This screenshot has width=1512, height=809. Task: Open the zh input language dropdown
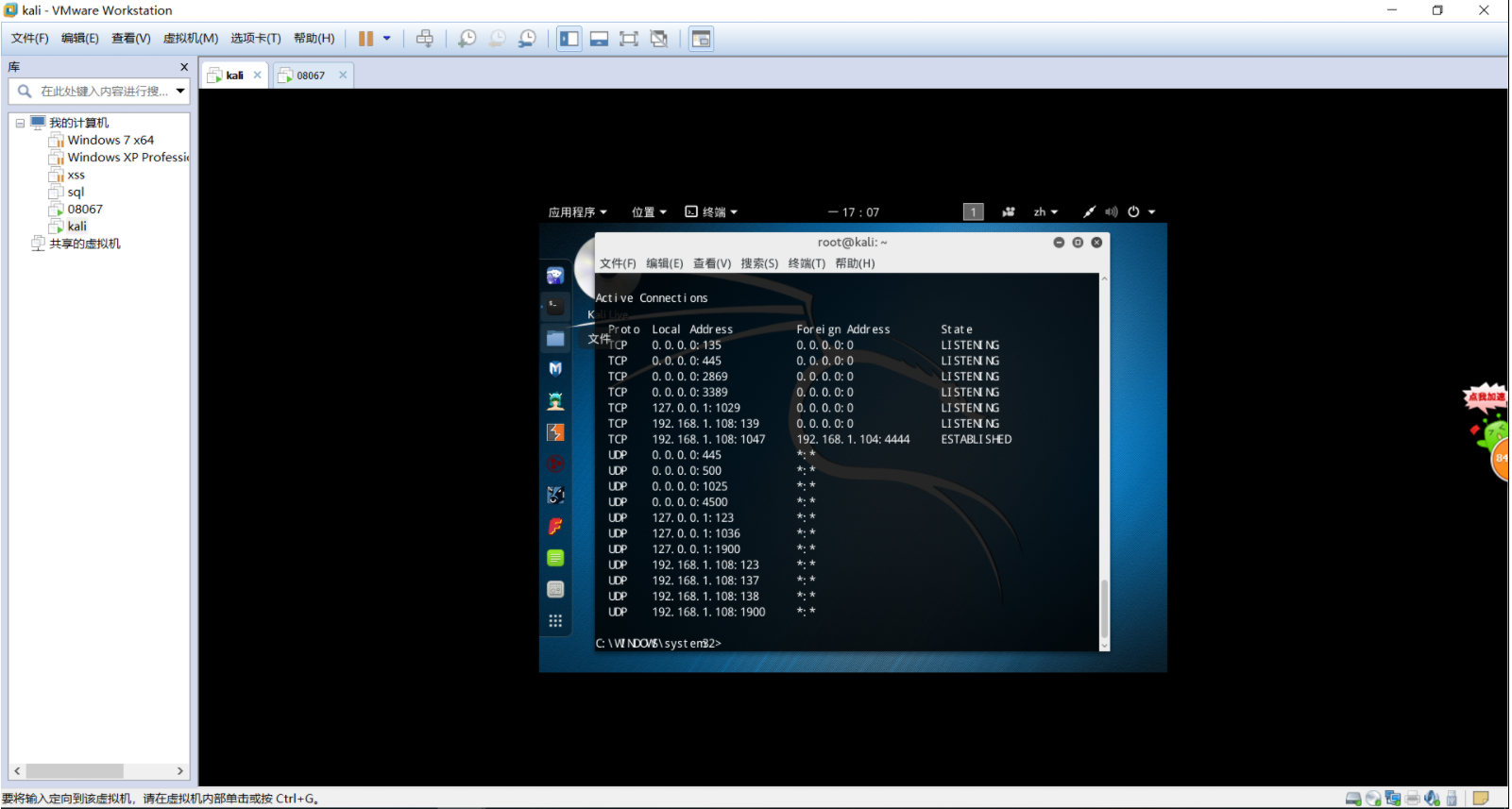tap(1045, 212)
